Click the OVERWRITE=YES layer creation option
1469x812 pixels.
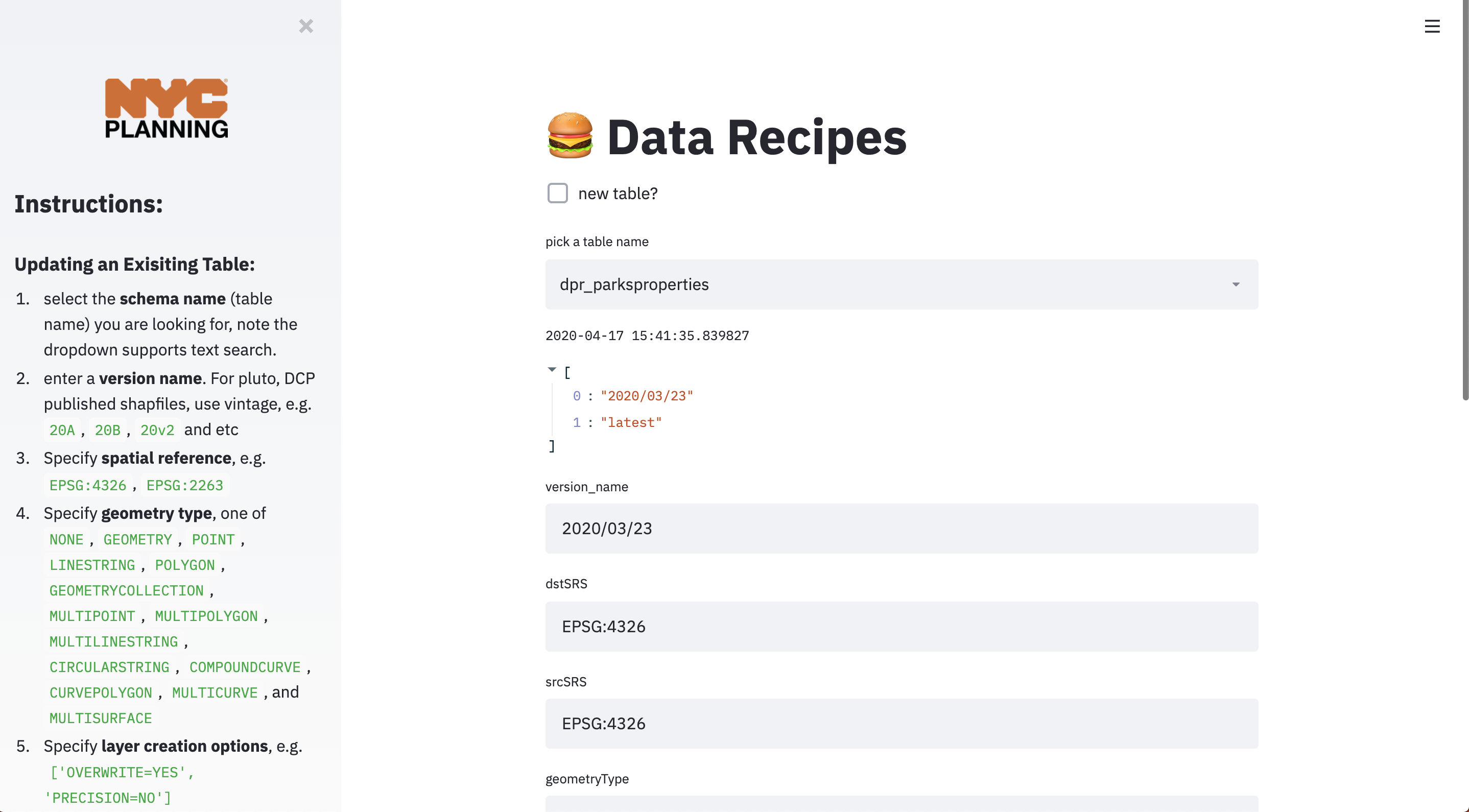122,773
